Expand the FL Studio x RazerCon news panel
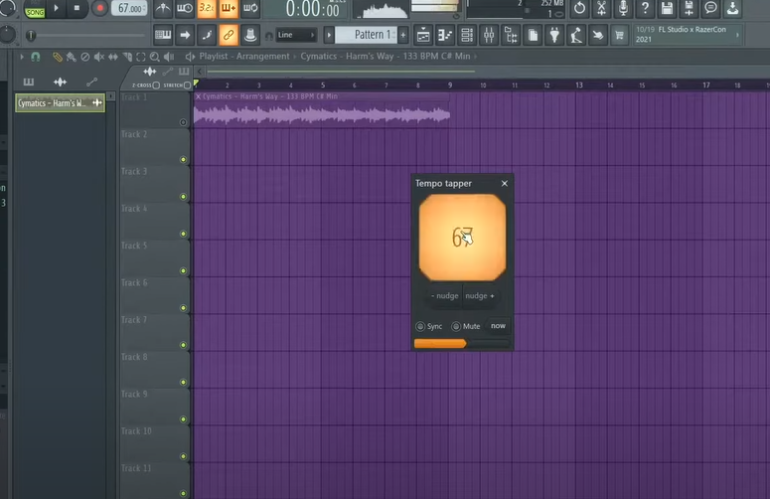770x499 pixels. pyautogui.click(x=737, y=35)
